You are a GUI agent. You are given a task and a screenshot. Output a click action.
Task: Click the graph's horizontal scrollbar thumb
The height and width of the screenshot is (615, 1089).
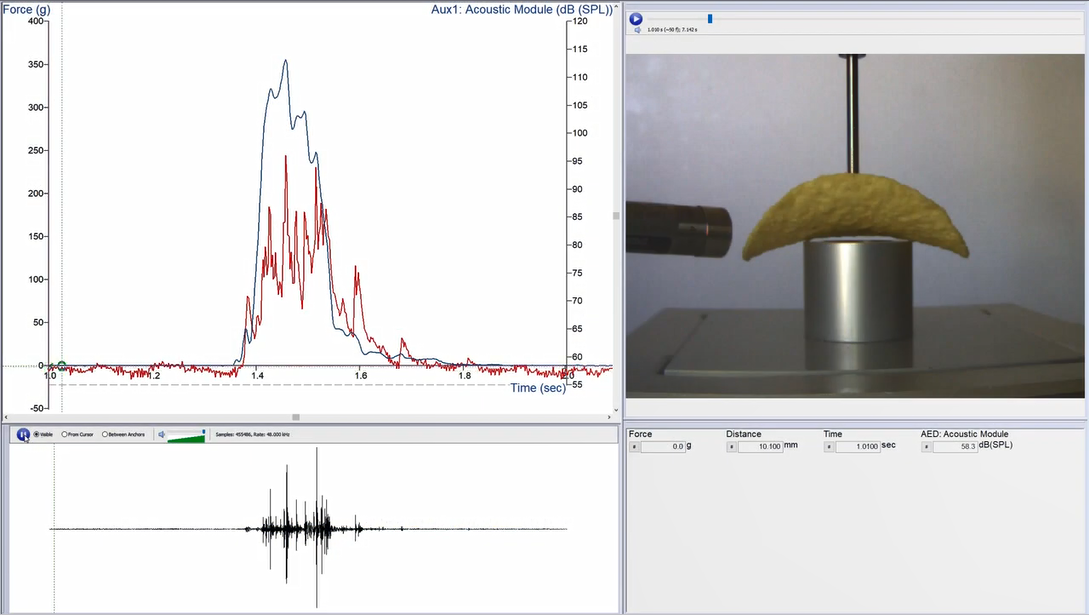[295, 417]
